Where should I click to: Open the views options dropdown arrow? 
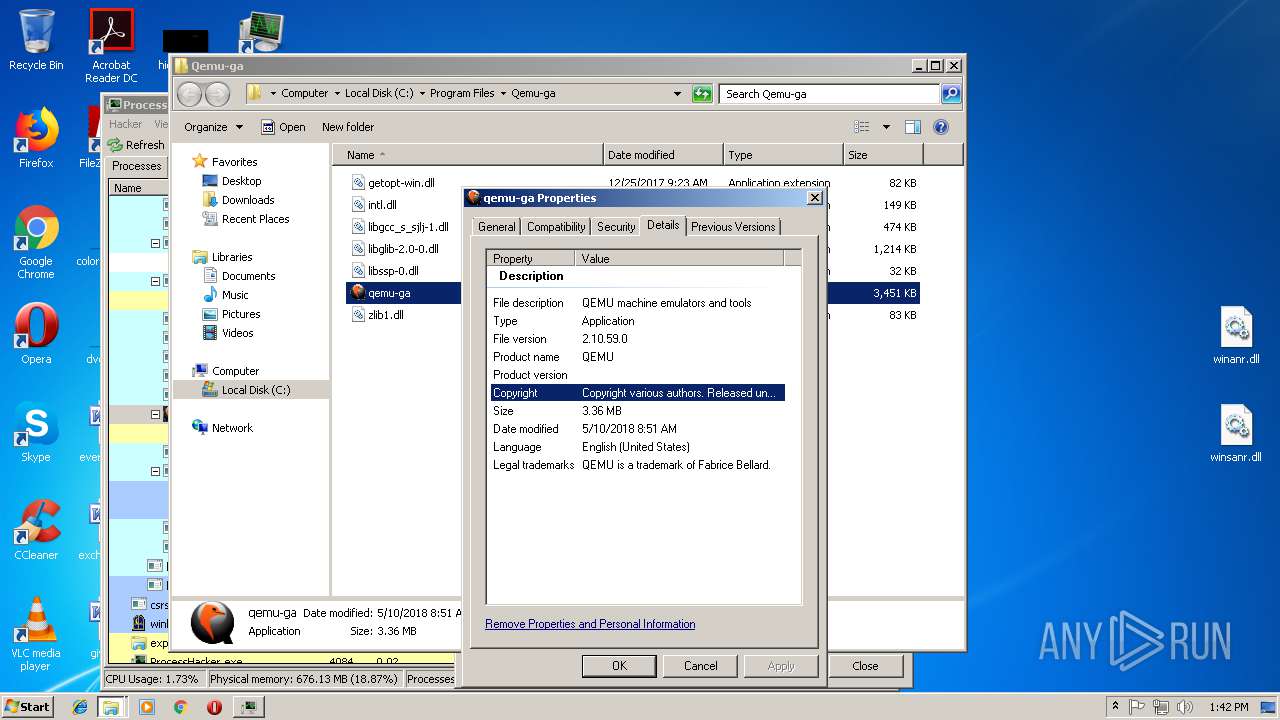(886, 127)
